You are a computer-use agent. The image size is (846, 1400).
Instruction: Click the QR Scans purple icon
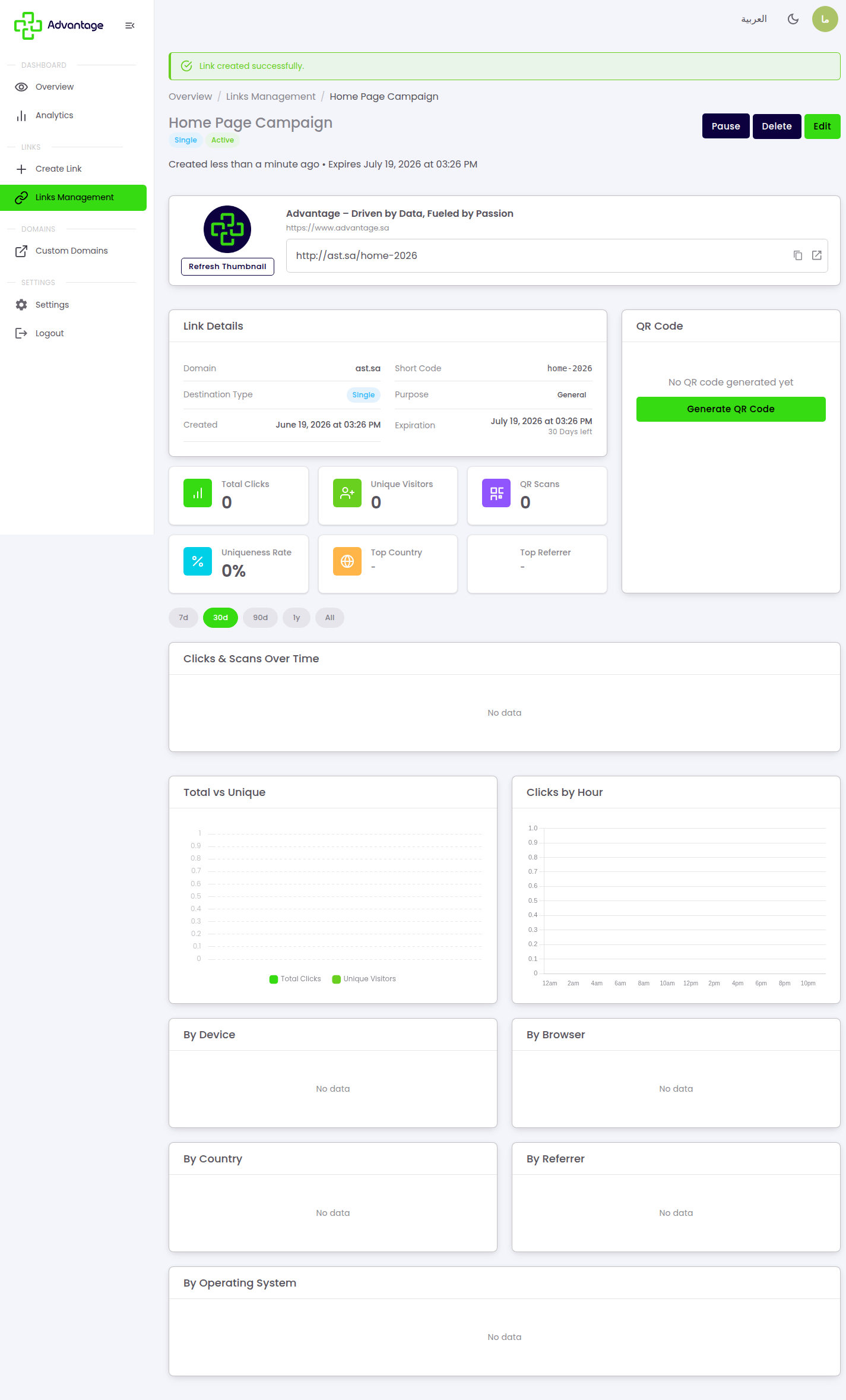click(496, 493)
